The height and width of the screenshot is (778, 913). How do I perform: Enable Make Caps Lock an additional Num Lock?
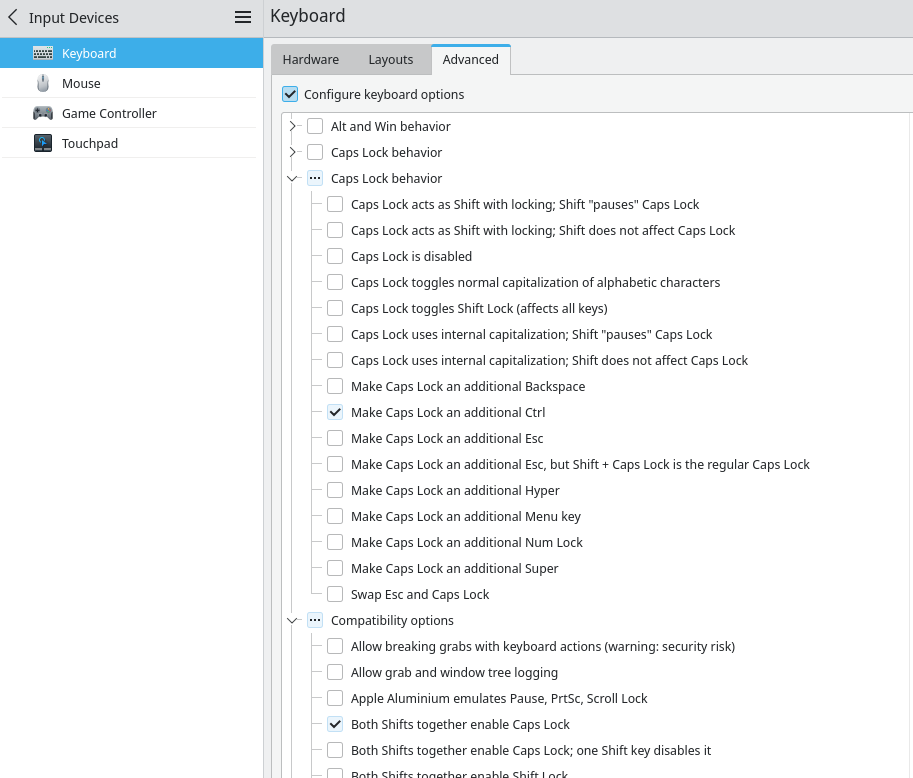coord(335,542)
